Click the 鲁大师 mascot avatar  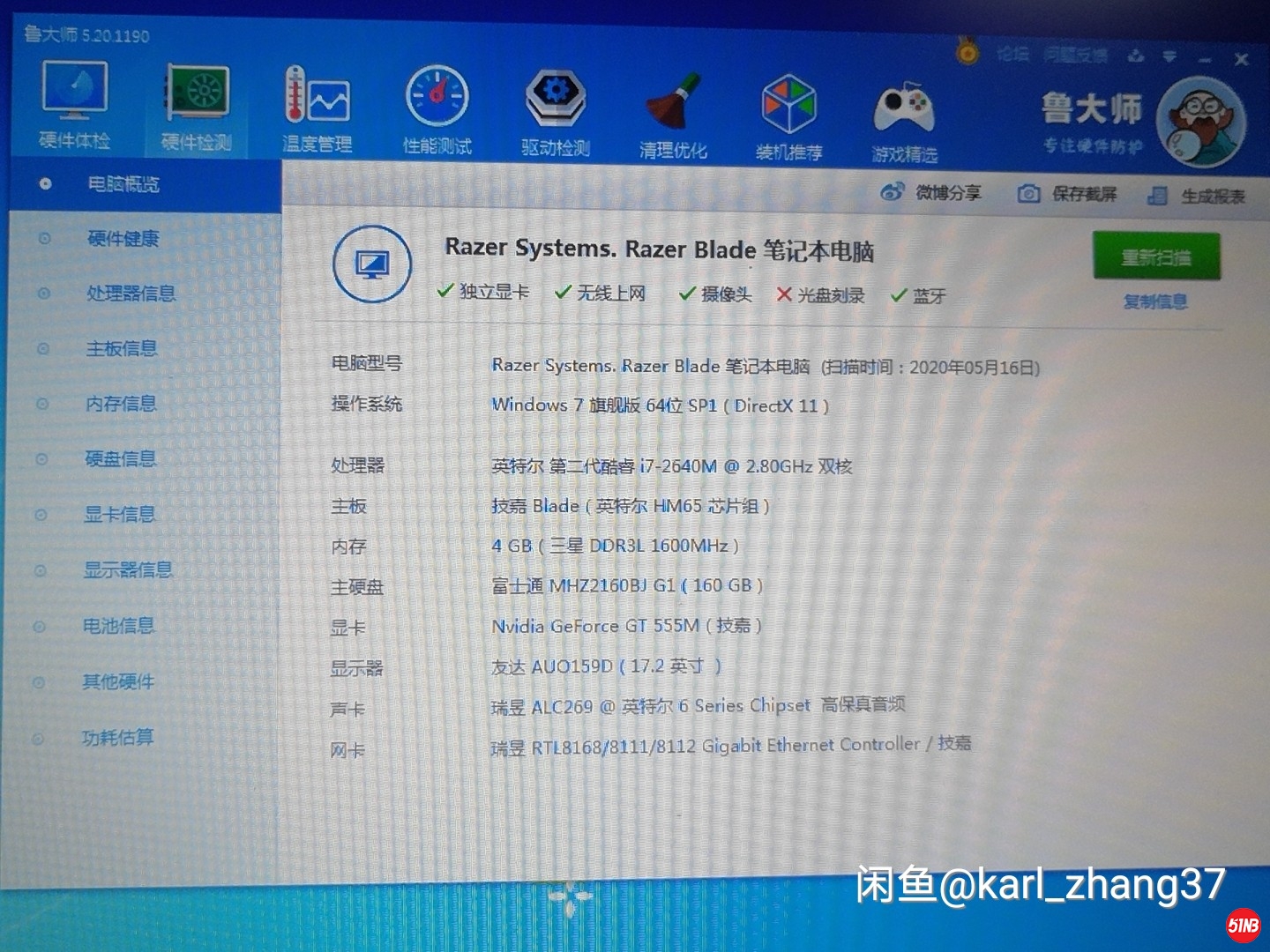point(1201,122)
